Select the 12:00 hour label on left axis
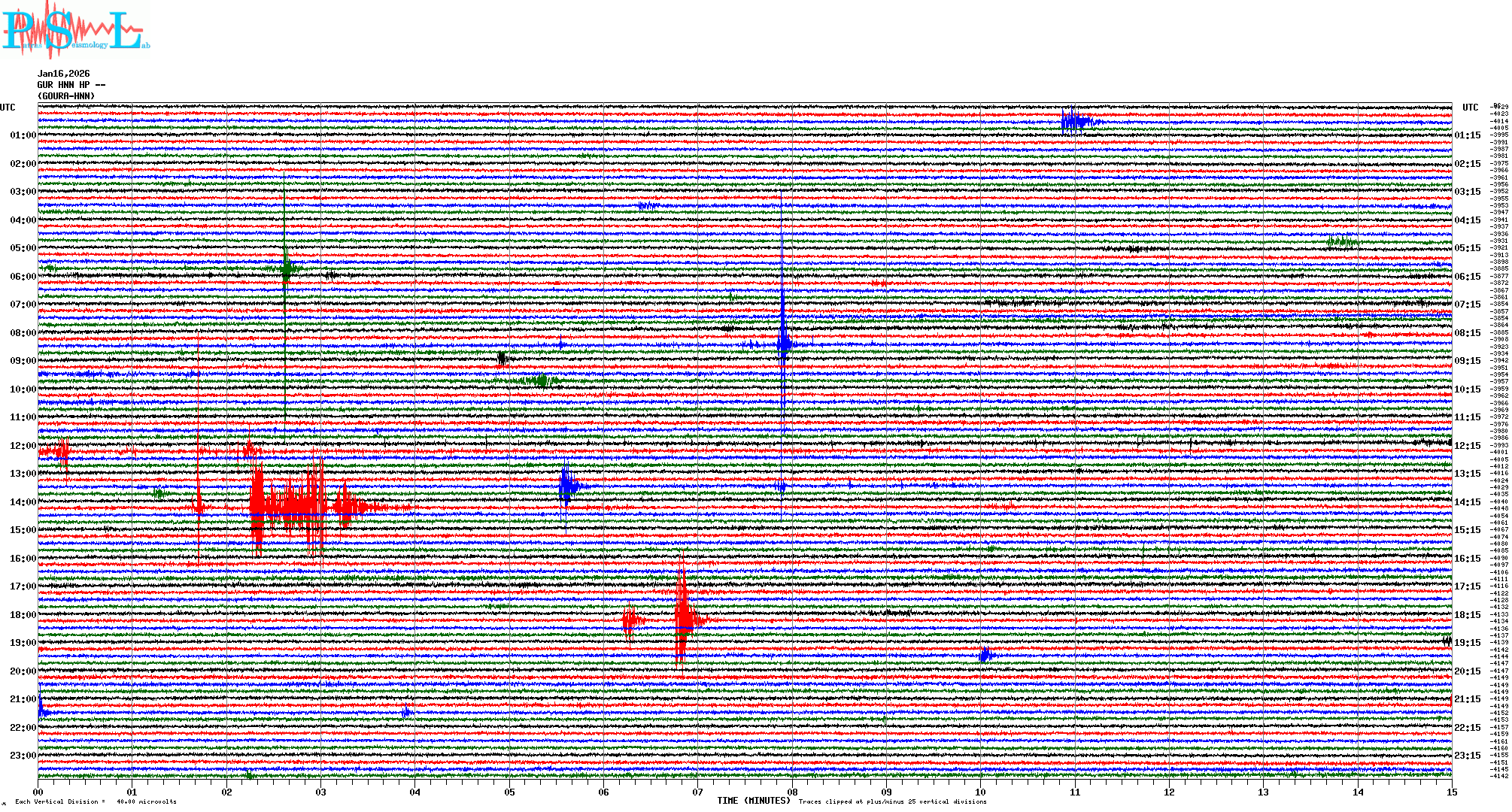Viewport: 1512px width, 812px height. [23, 446]
